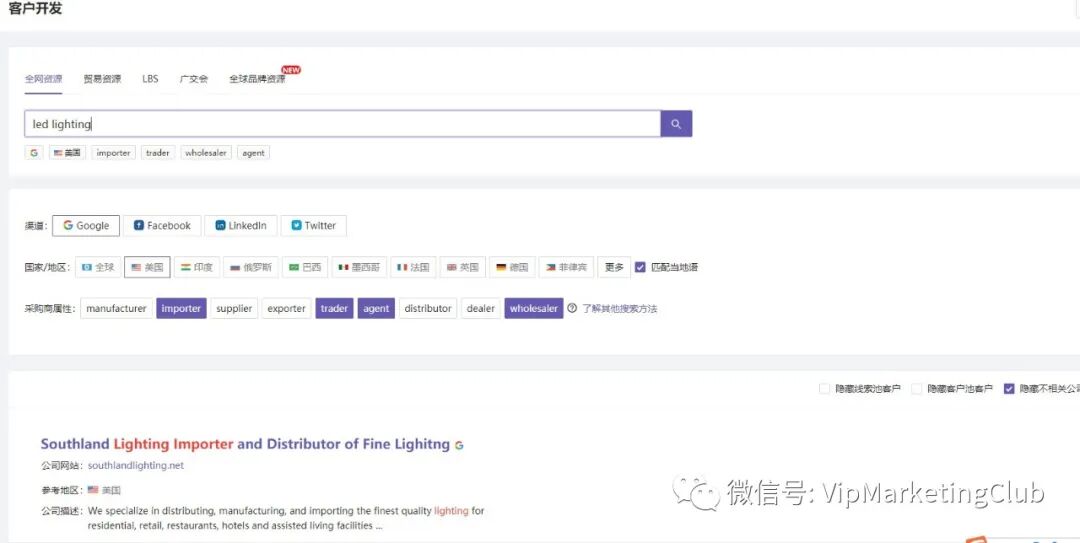Click the trader tag below search box

pos(158,153)
